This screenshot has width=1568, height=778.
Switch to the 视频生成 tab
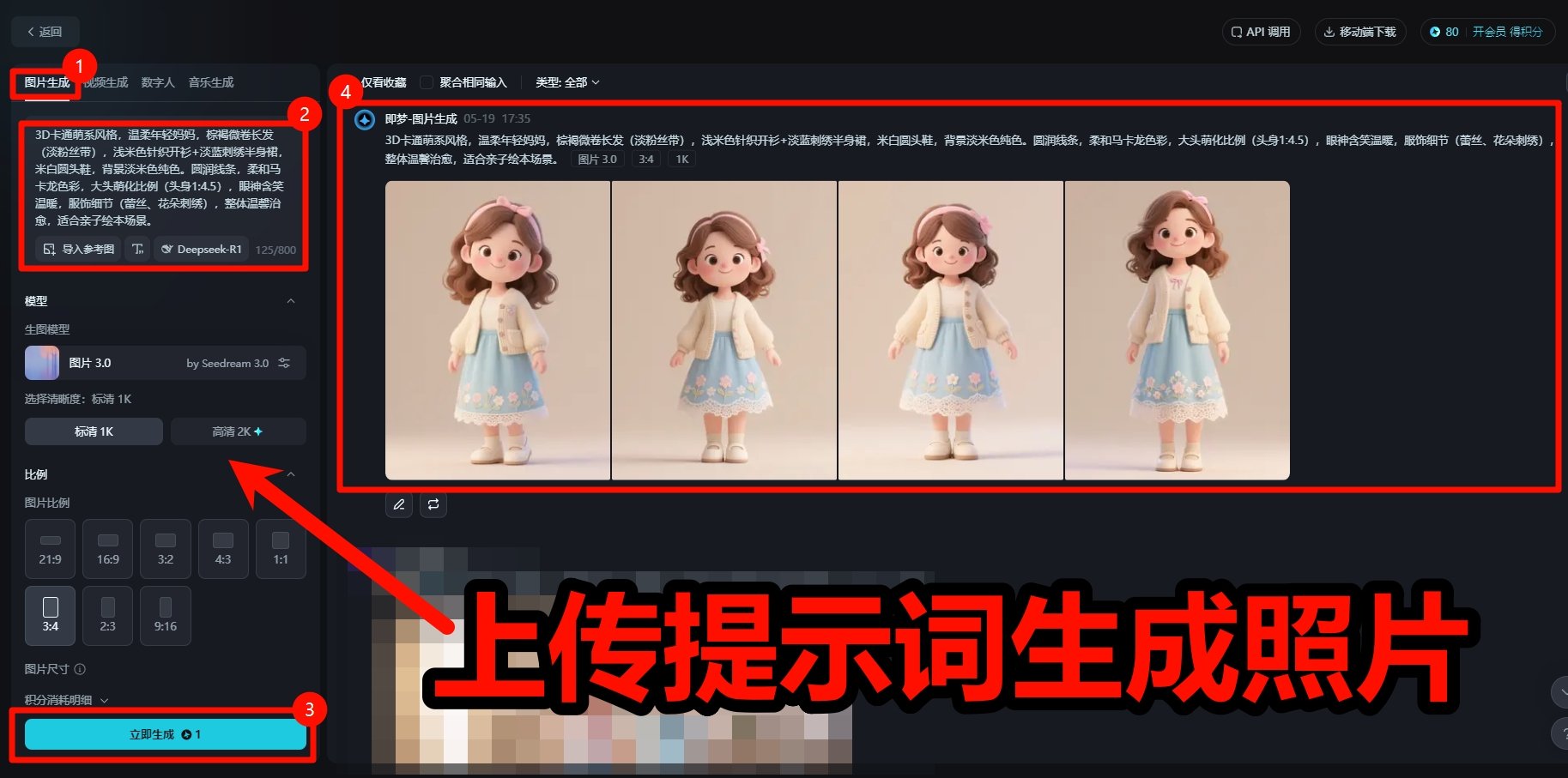tap(104, 81)
